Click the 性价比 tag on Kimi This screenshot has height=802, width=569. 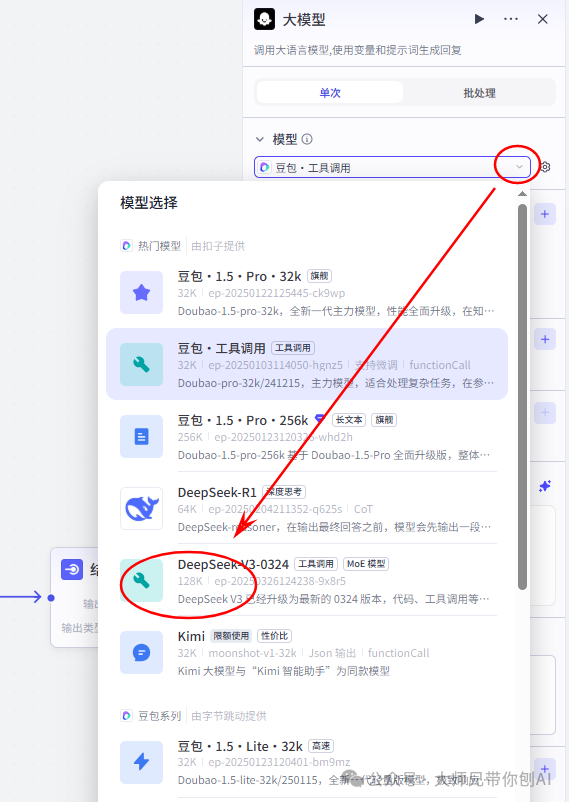274,636
